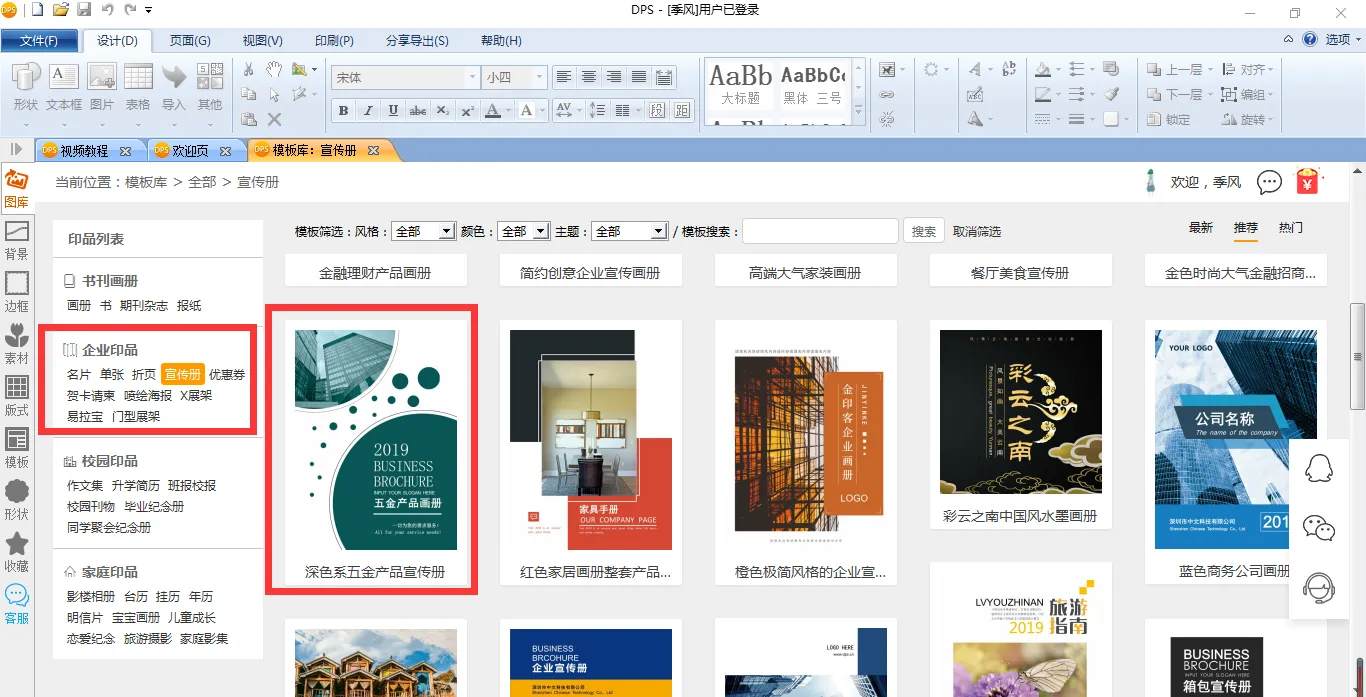This screenshot has height=697, width=1366.
Task: Open the WeChat floating contact icon
Action: click(1319, 527)
